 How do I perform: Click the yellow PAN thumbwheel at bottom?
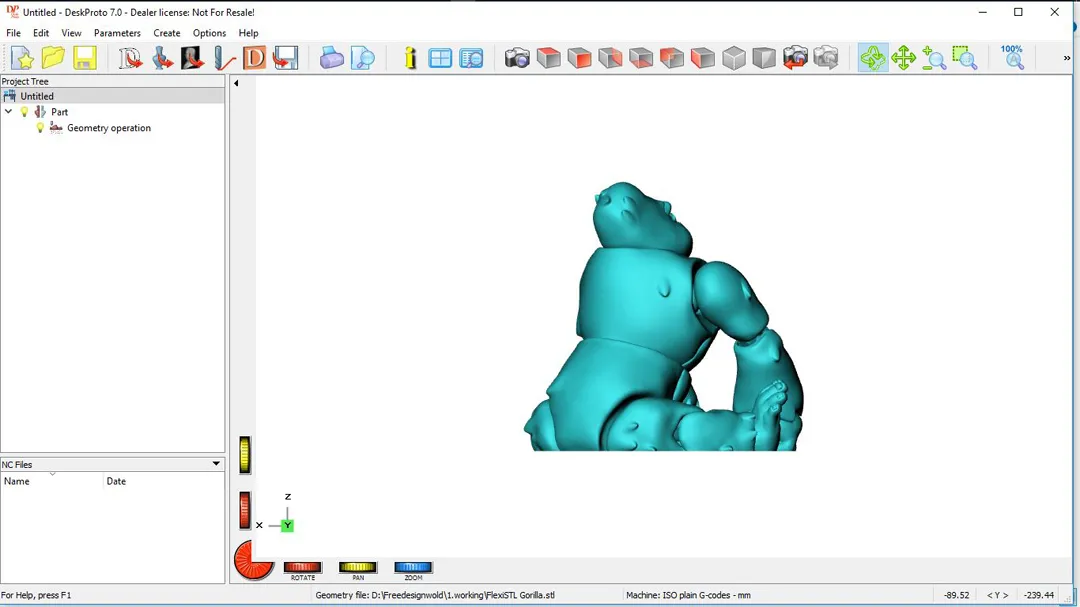357,567
